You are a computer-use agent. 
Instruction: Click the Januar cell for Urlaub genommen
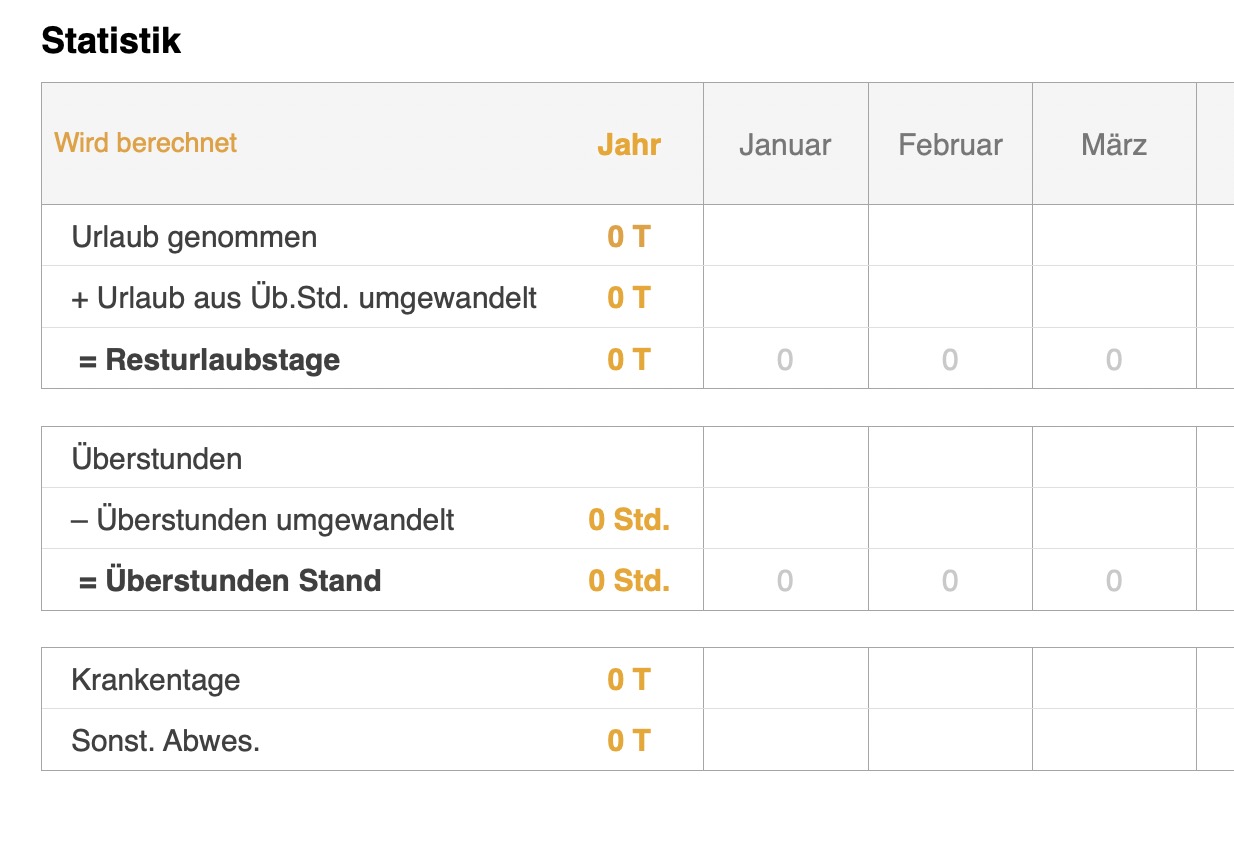[785, 237]
